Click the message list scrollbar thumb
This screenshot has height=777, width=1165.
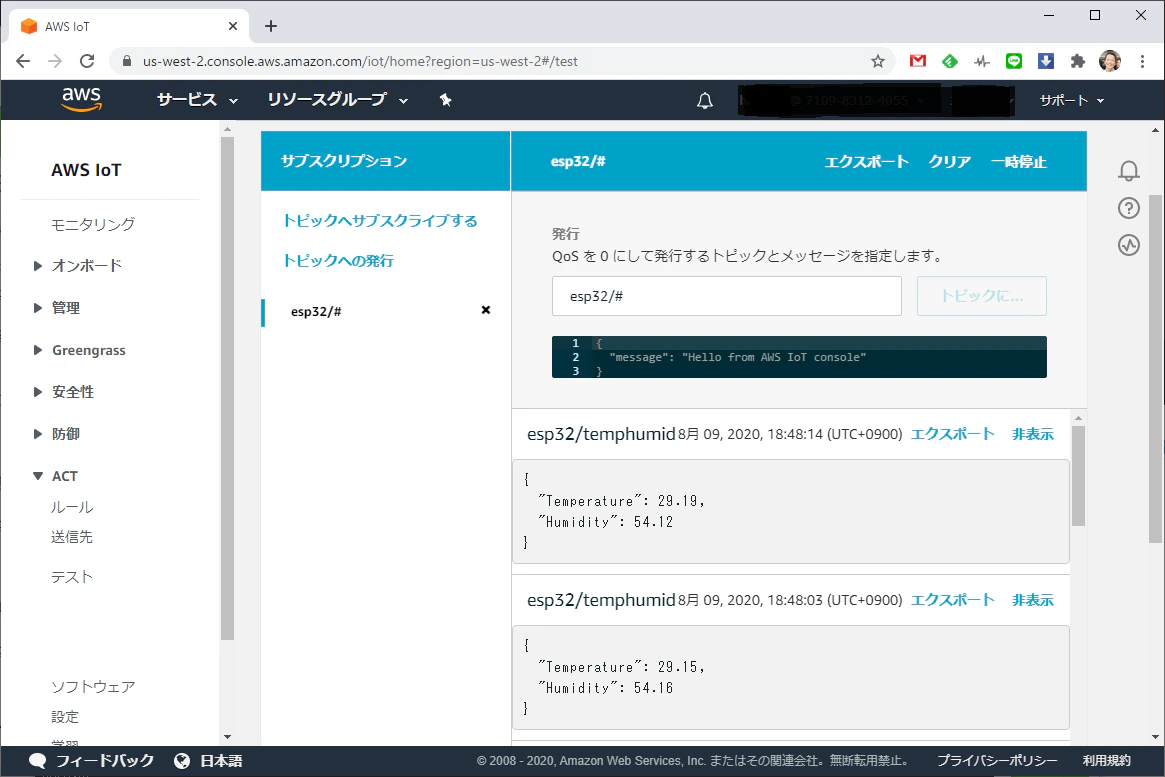point(1078,475)
